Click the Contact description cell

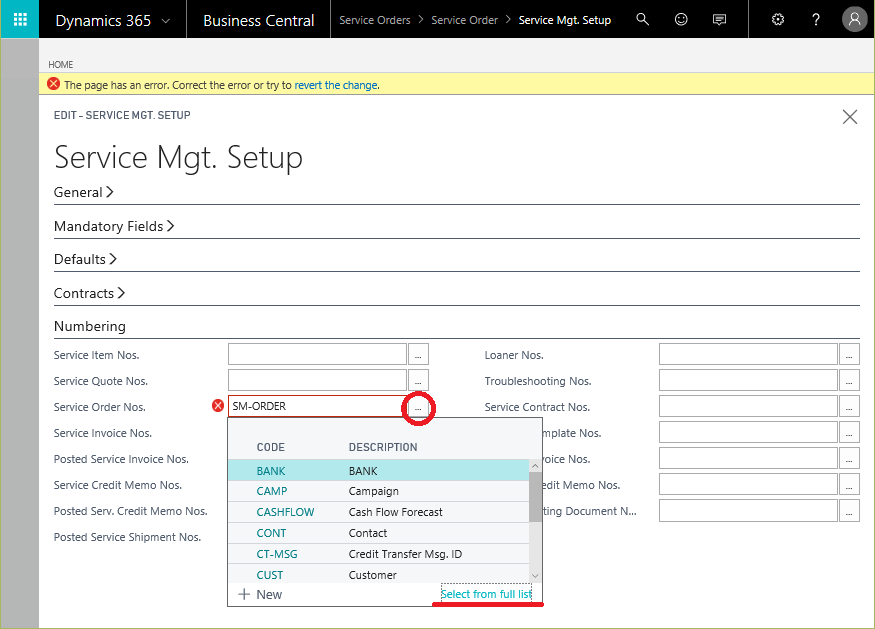(x=367, y=533)
